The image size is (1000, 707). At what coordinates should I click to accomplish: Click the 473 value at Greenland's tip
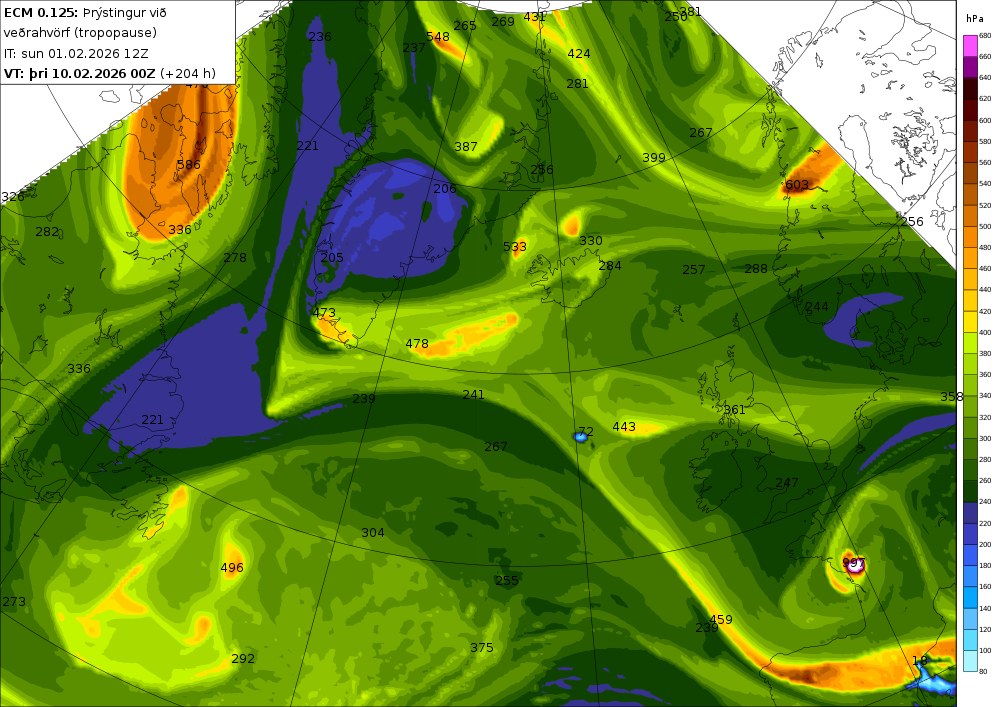(324, 313)
